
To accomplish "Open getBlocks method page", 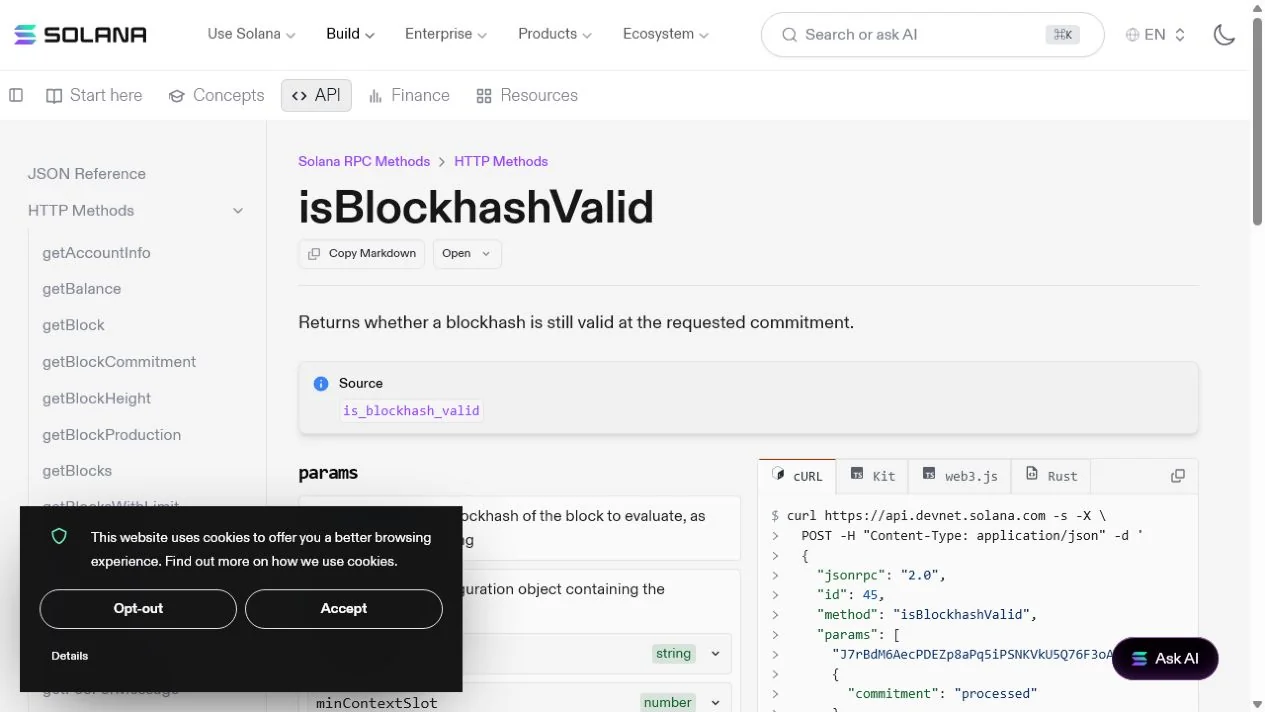I will pyautogui.click(x=77, y=471).
